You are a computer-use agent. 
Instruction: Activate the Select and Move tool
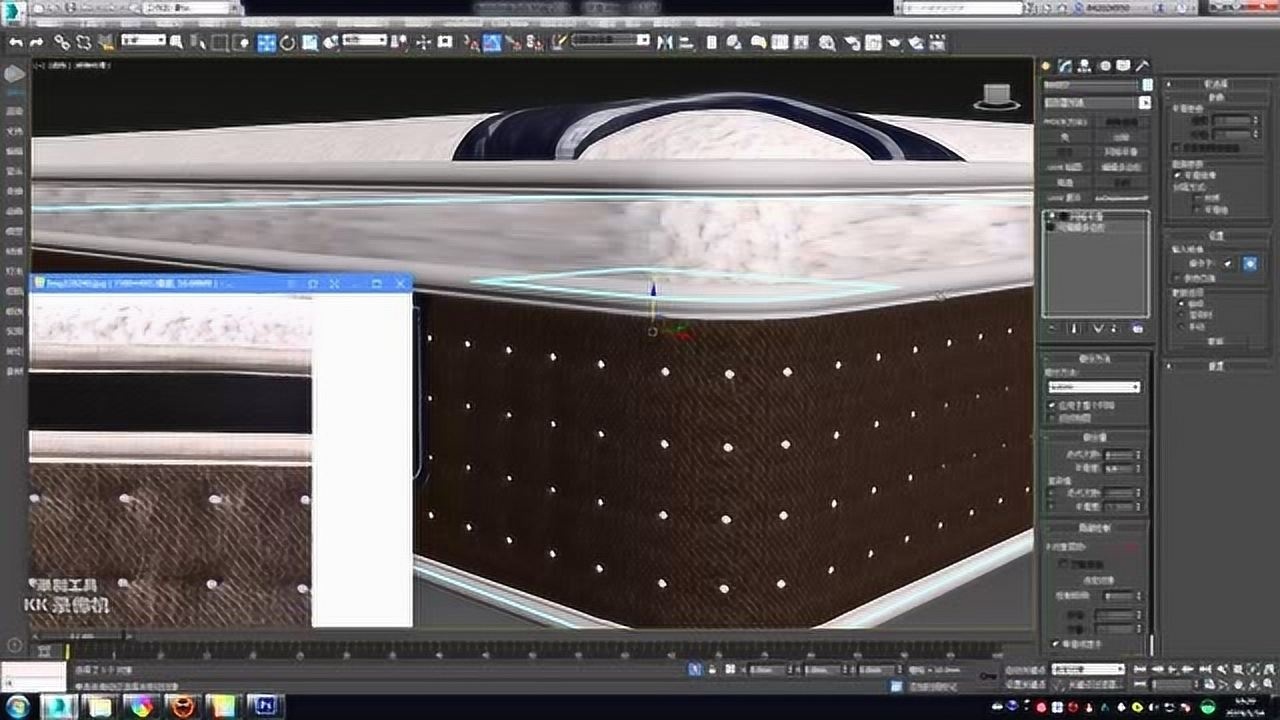point(266,42)
